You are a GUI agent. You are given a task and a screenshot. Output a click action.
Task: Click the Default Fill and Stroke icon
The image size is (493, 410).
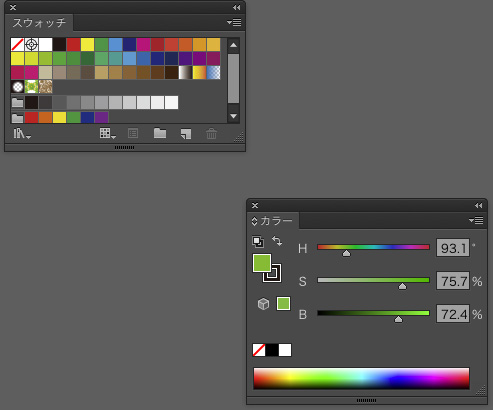click(x=258, y=242)
